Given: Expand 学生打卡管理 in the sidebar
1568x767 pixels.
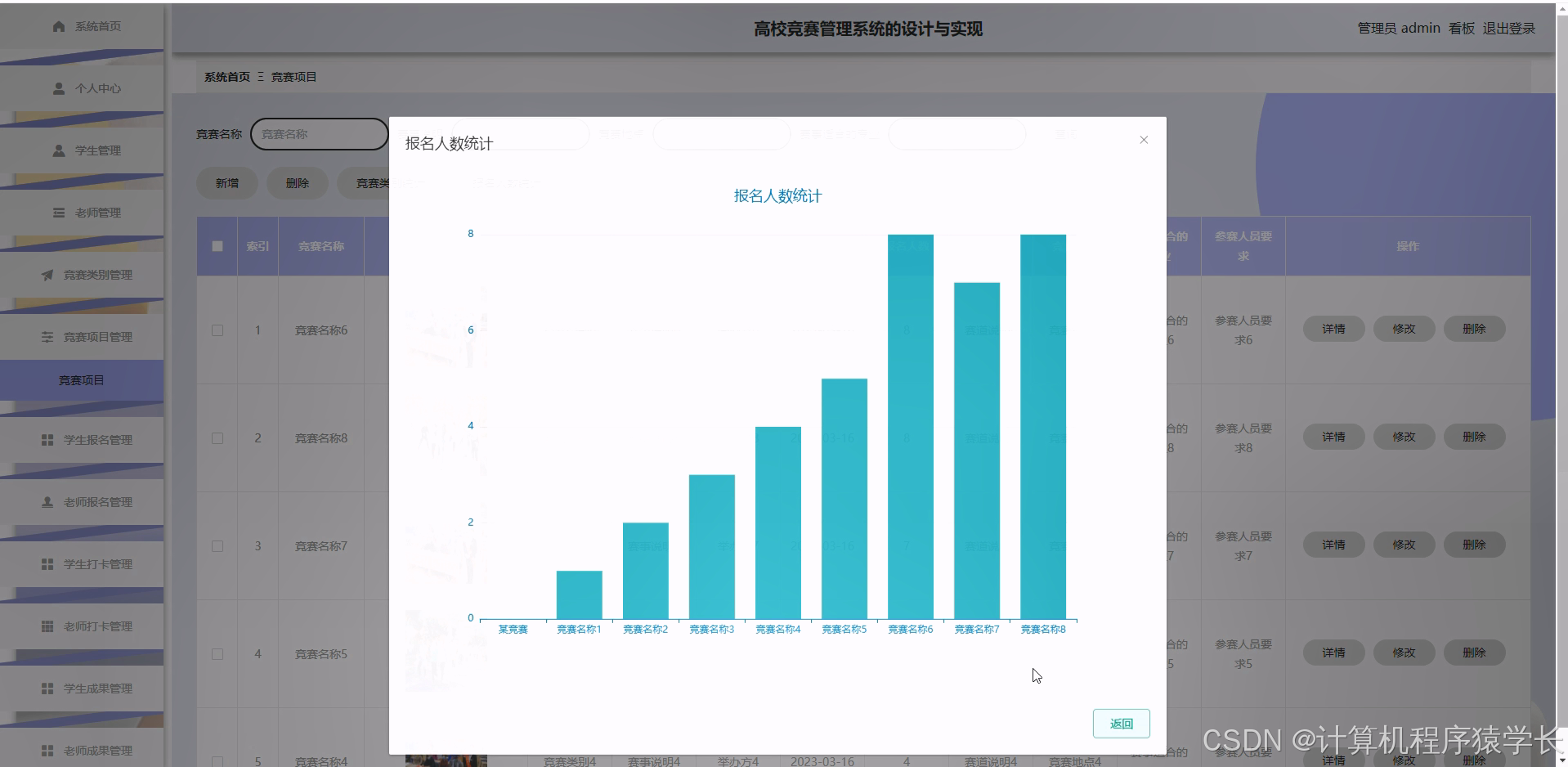Looking at the screenshot, I should (82, 564).
